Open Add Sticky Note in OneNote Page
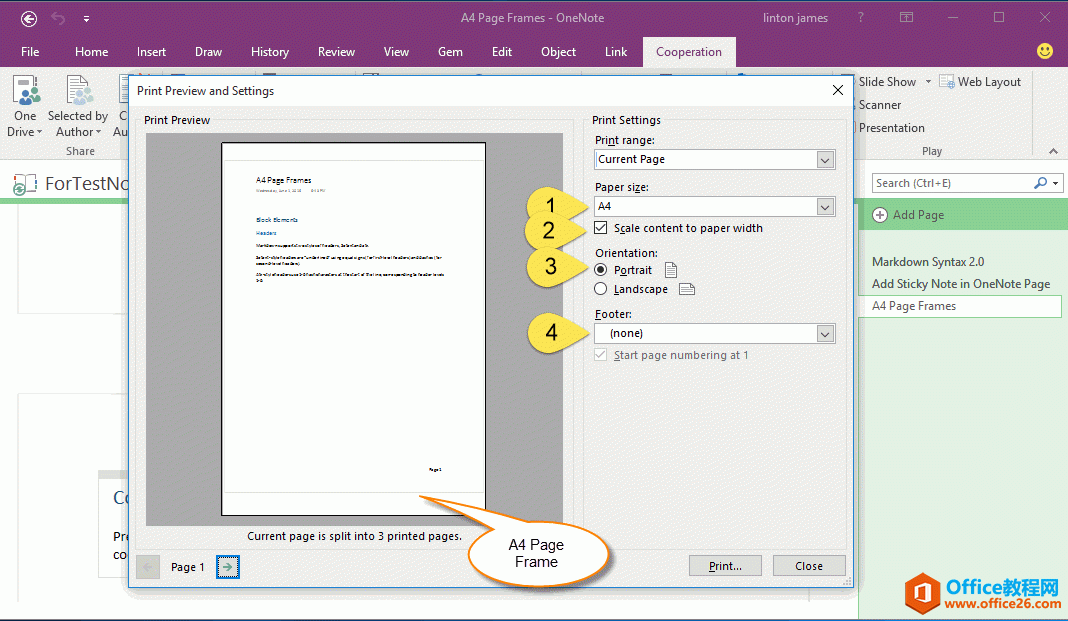 961,284
